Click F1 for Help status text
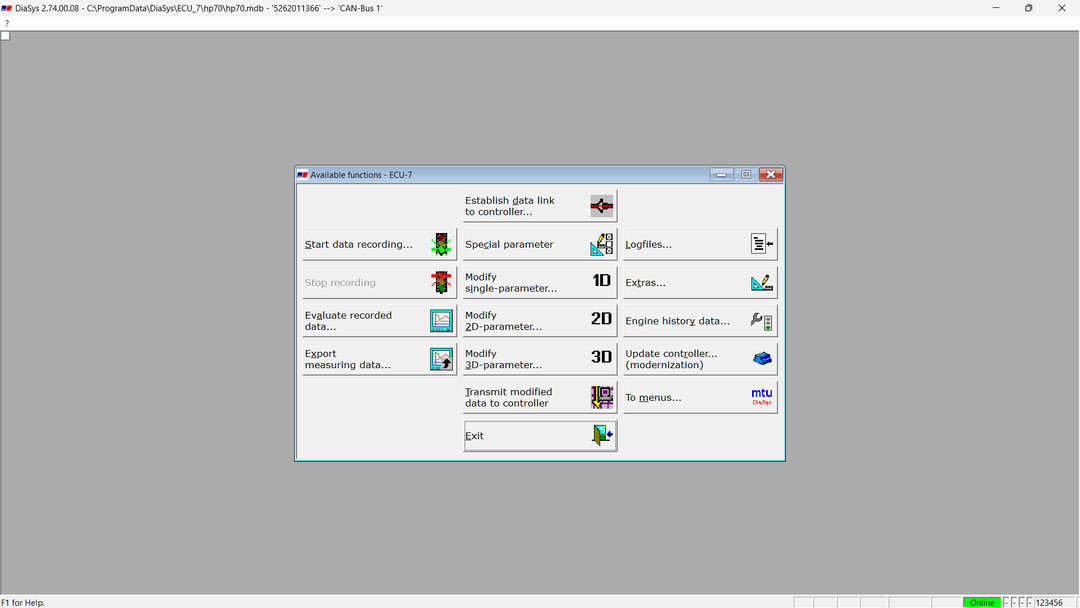Image resolution: width=1080 pixels, height=608 pixels. (x=23, y=602)
